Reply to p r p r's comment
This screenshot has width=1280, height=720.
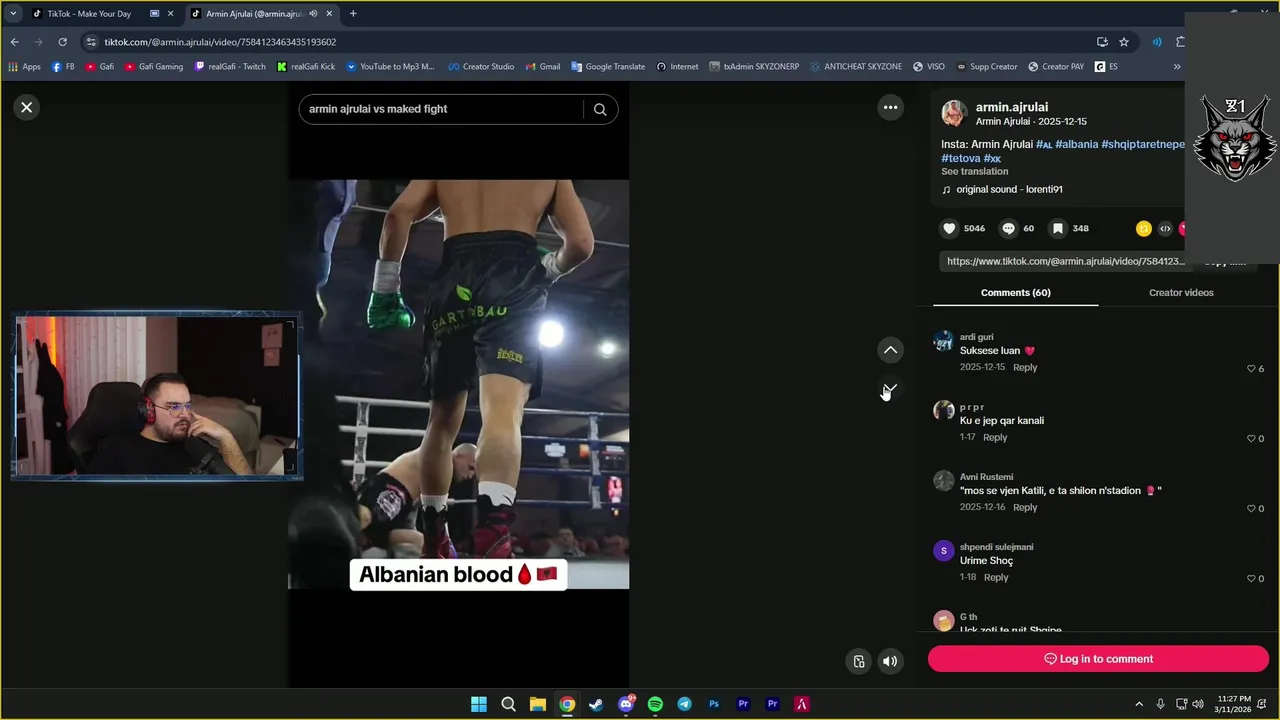(995, 437)
